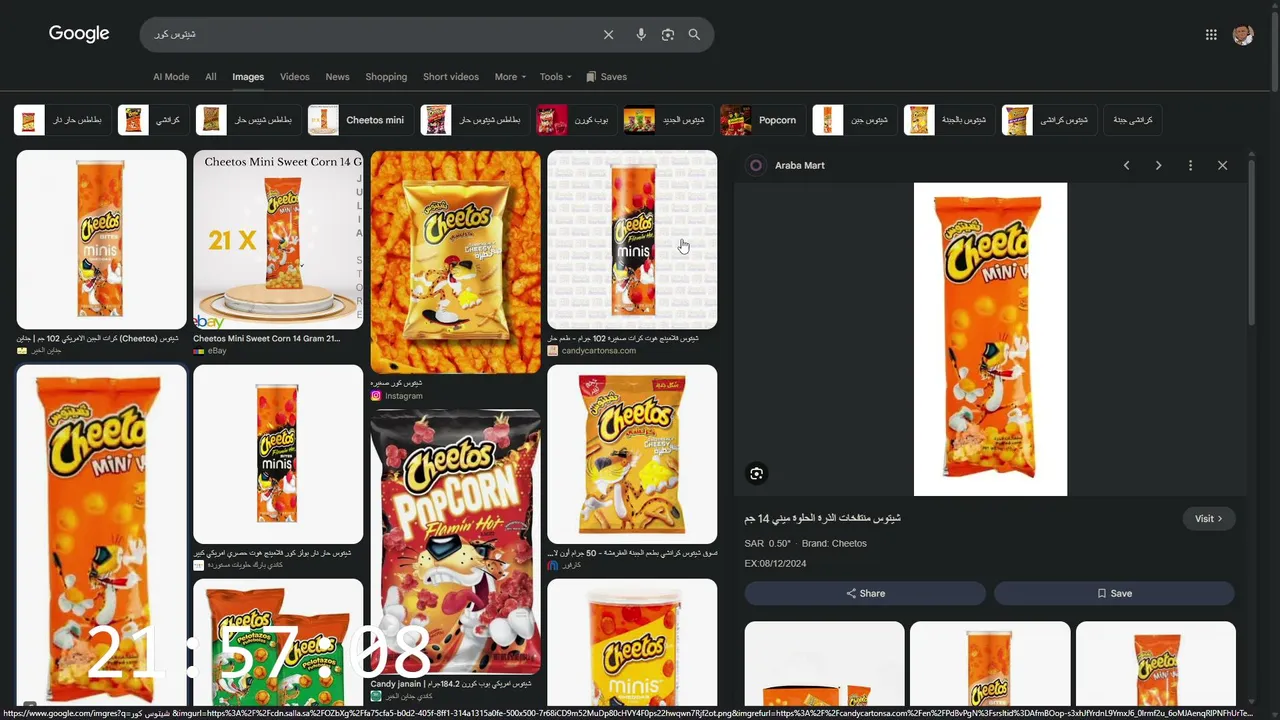
Task: Open the Google apps grid
Action: pyautogui.click(x=1211, y=35)
